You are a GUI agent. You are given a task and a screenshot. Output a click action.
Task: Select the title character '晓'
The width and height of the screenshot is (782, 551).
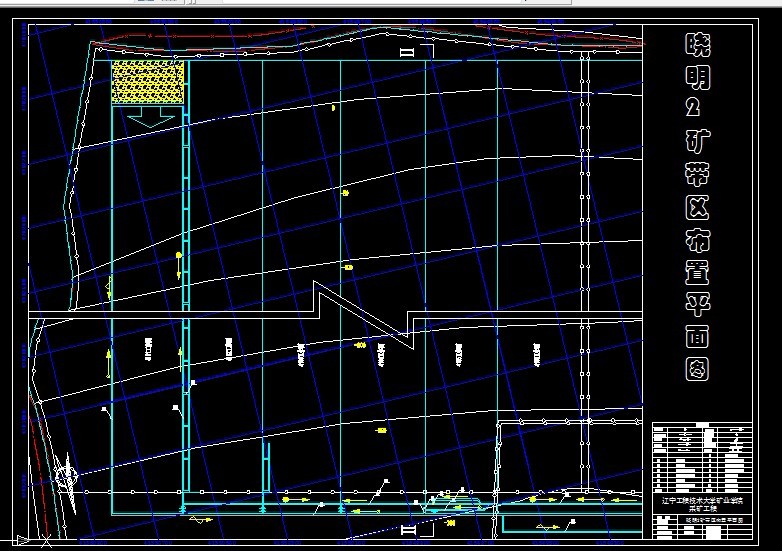coord(698,45)
